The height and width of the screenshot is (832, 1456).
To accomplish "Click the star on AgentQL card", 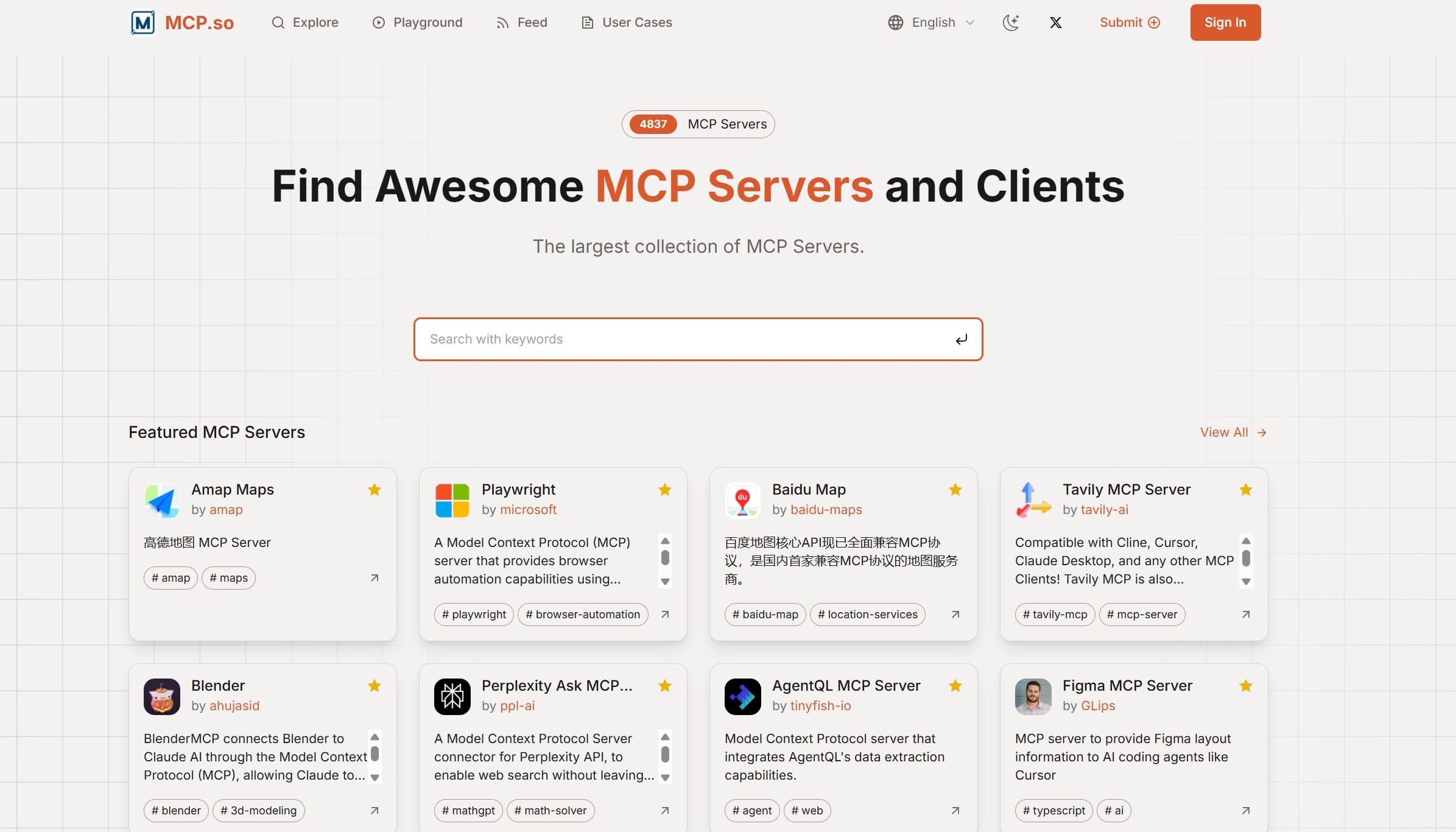I will click(955, 686).
